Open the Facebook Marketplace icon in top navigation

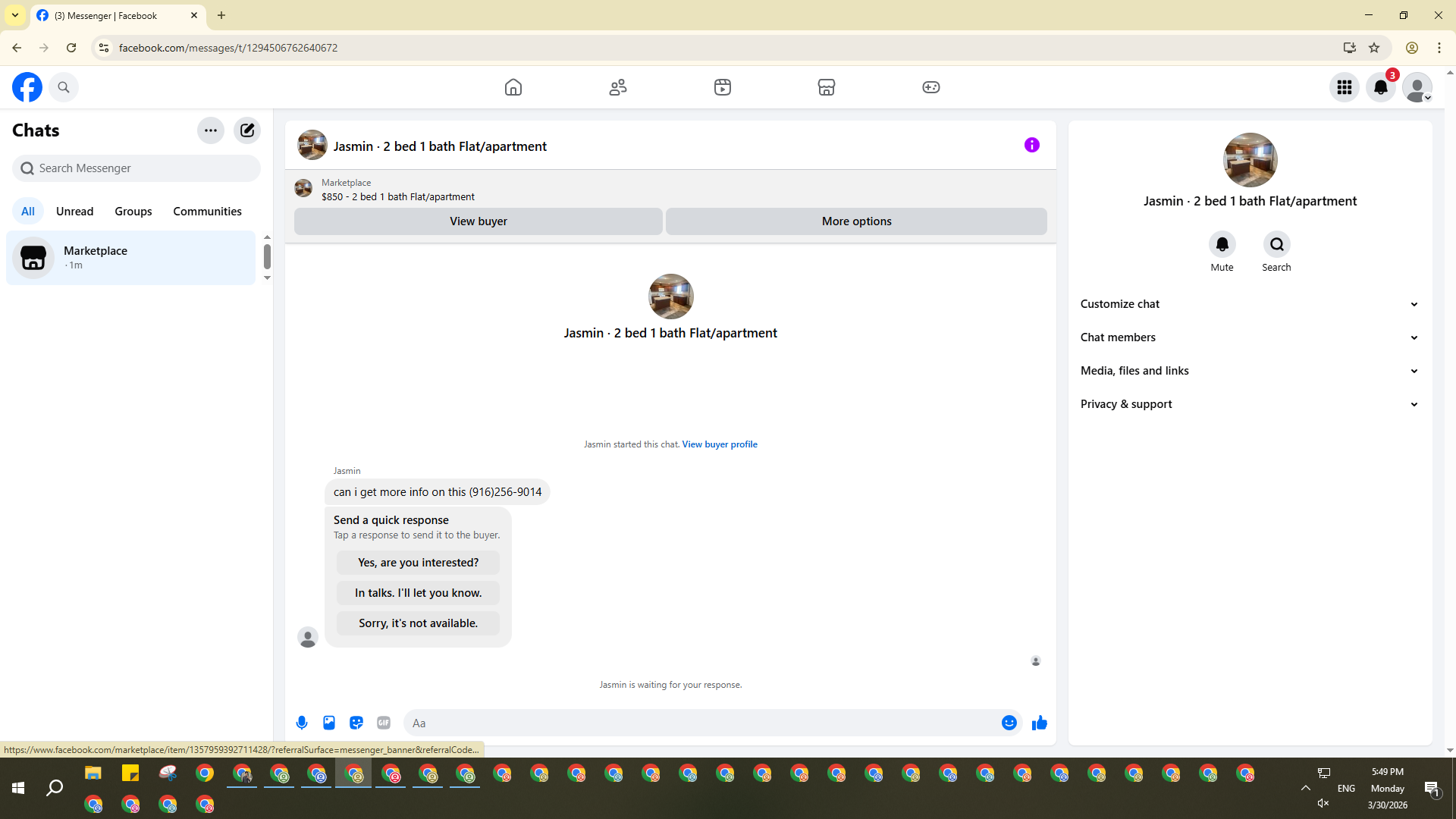pos(827,87)
